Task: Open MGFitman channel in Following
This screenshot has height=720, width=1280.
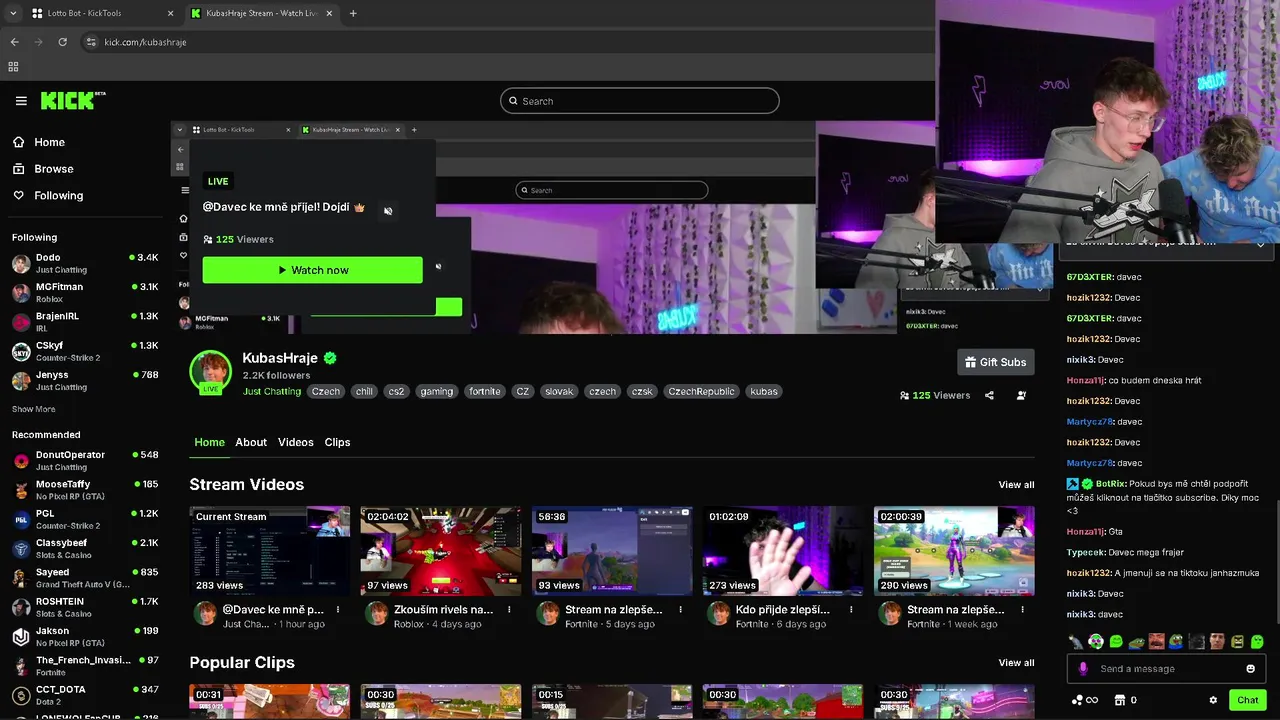Action: [85, 292]
